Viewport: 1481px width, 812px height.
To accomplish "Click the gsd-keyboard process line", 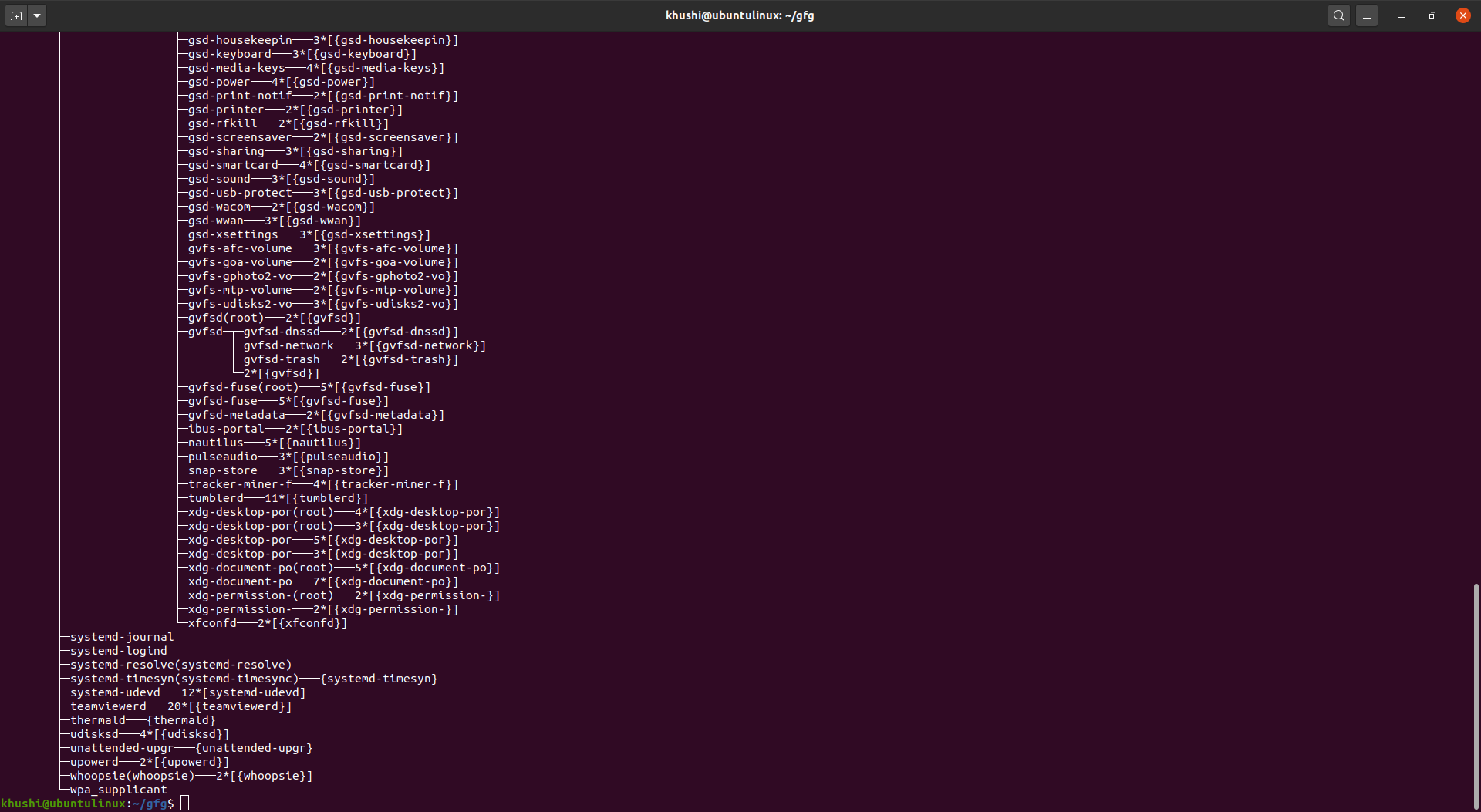I will point(302,54).
